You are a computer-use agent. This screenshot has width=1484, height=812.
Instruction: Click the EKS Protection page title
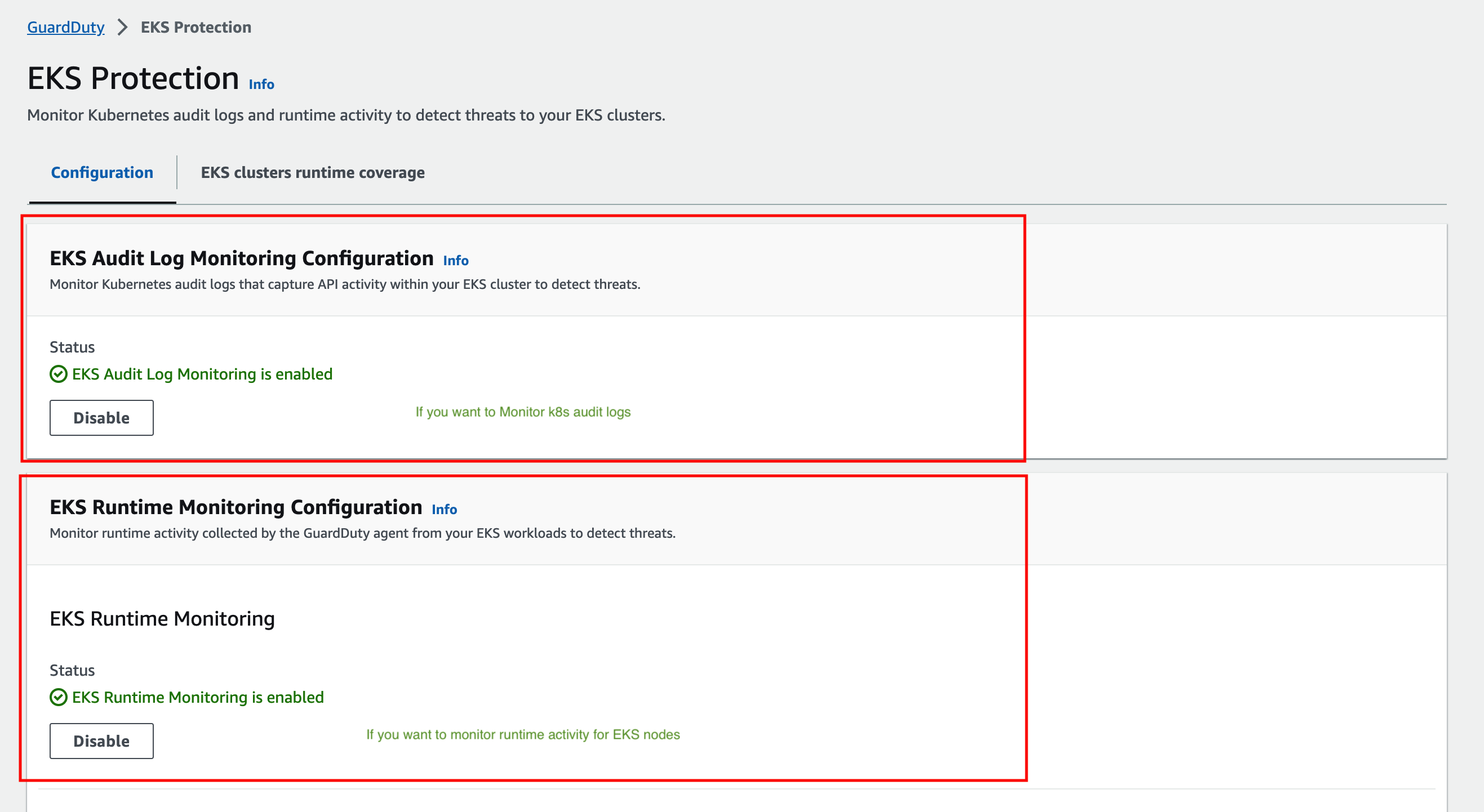pyautogui.click(x=133, y=78)
